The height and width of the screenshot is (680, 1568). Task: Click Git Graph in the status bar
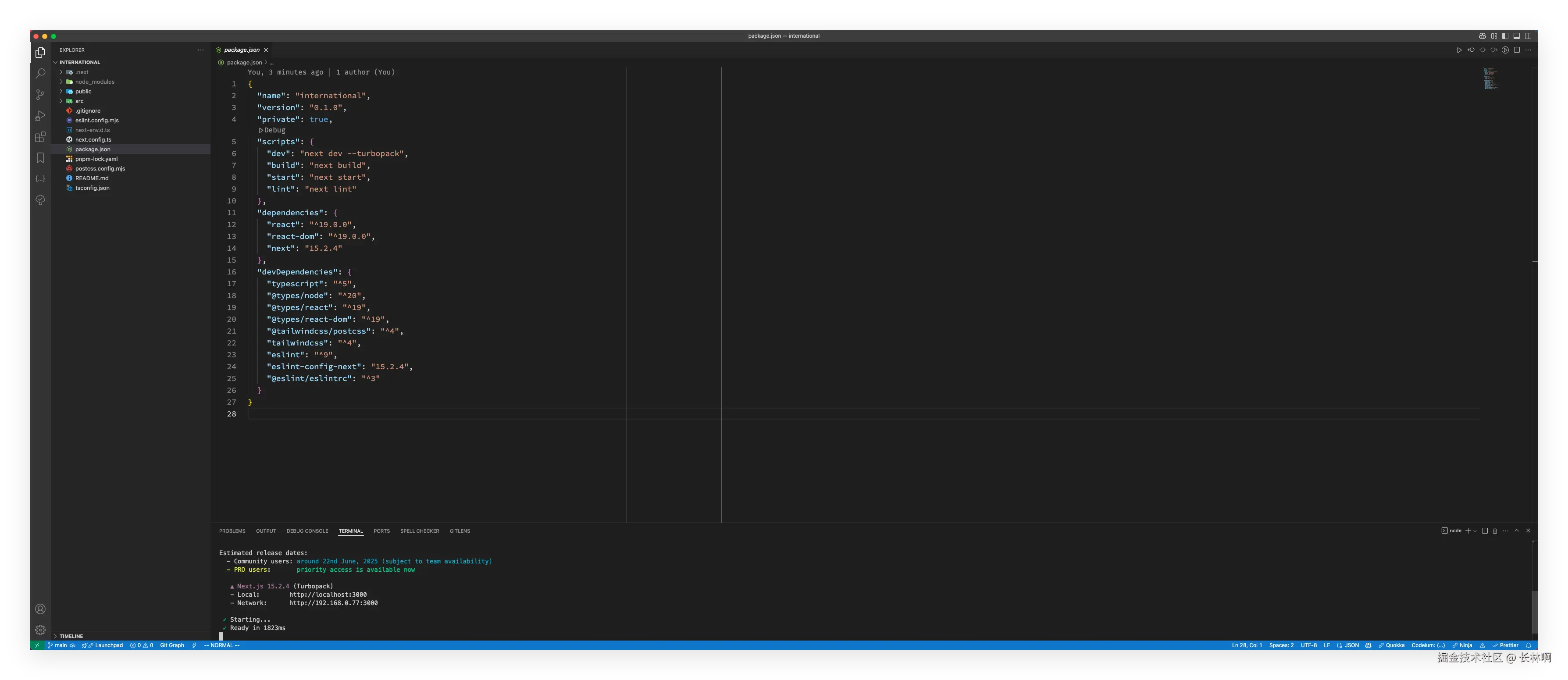tap(171, 645)
